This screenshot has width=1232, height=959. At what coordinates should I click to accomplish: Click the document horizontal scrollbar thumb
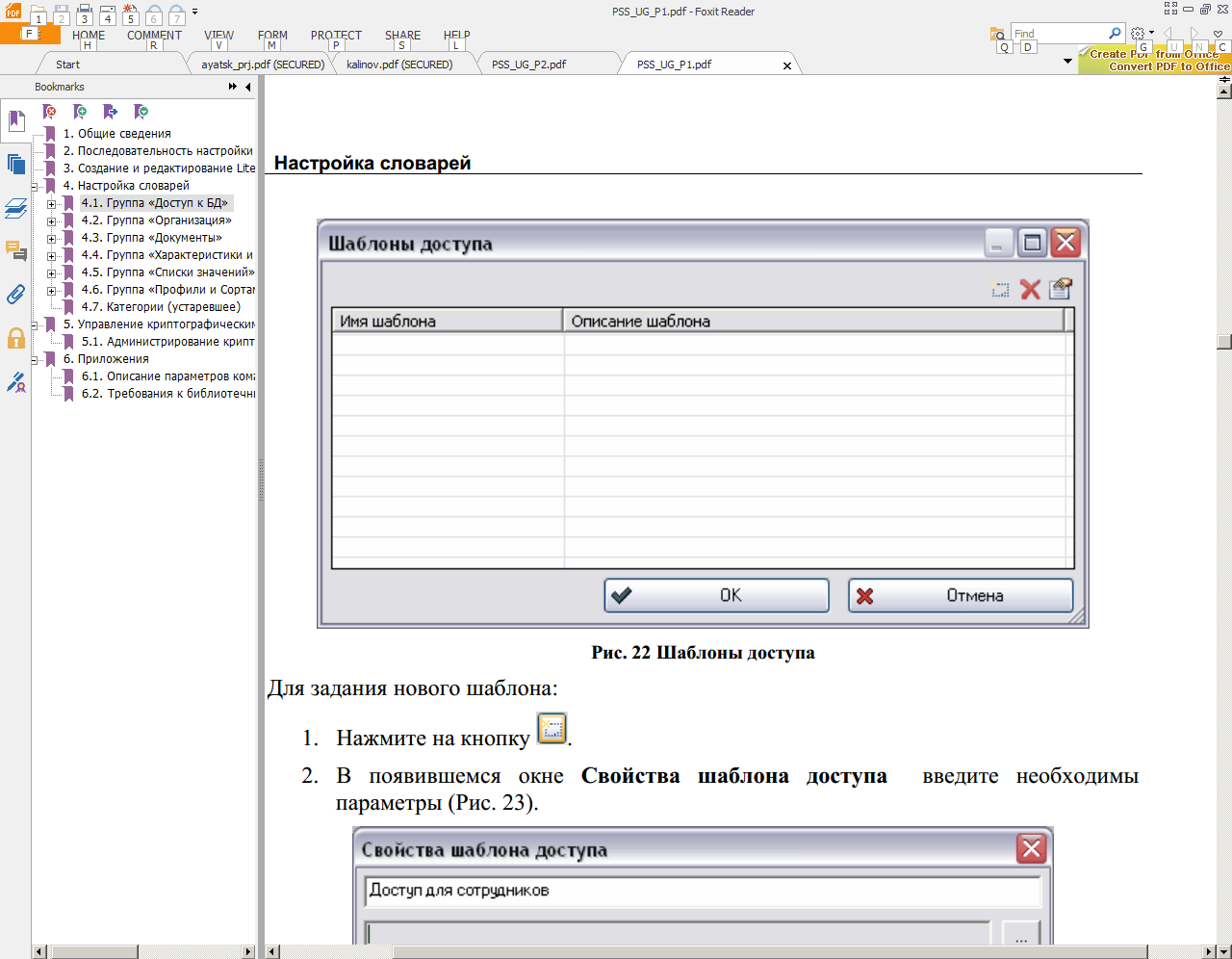(x=770, y=951)
